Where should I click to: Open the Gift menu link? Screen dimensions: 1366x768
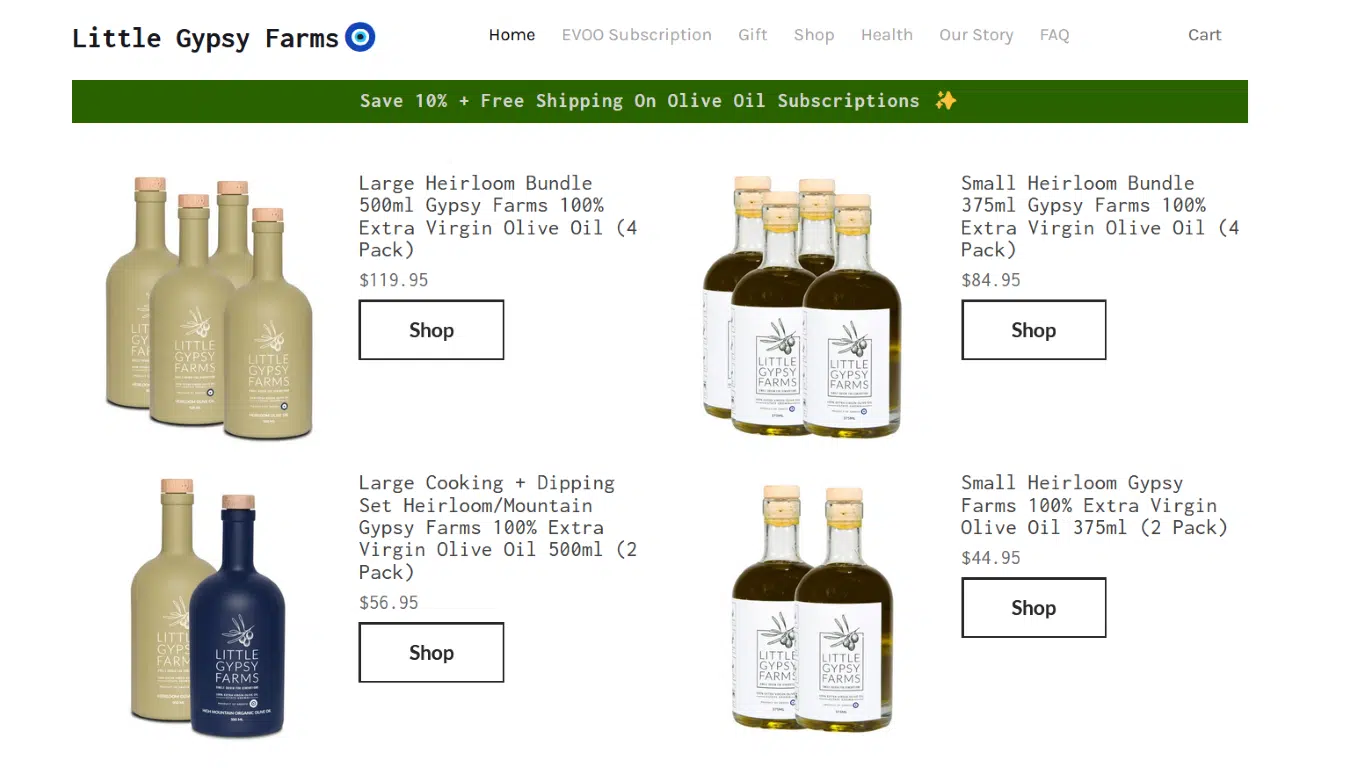(753, 35)
